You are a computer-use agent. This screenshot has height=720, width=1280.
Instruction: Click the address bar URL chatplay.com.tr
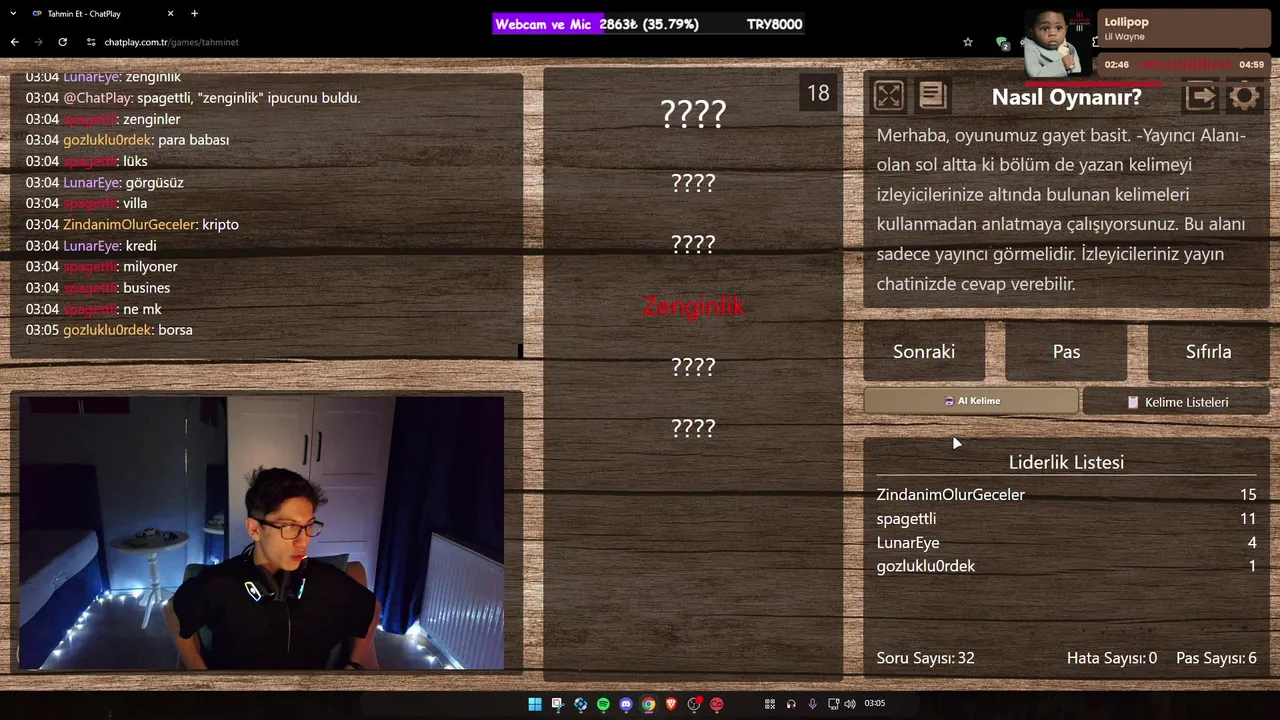click(171, 42)
